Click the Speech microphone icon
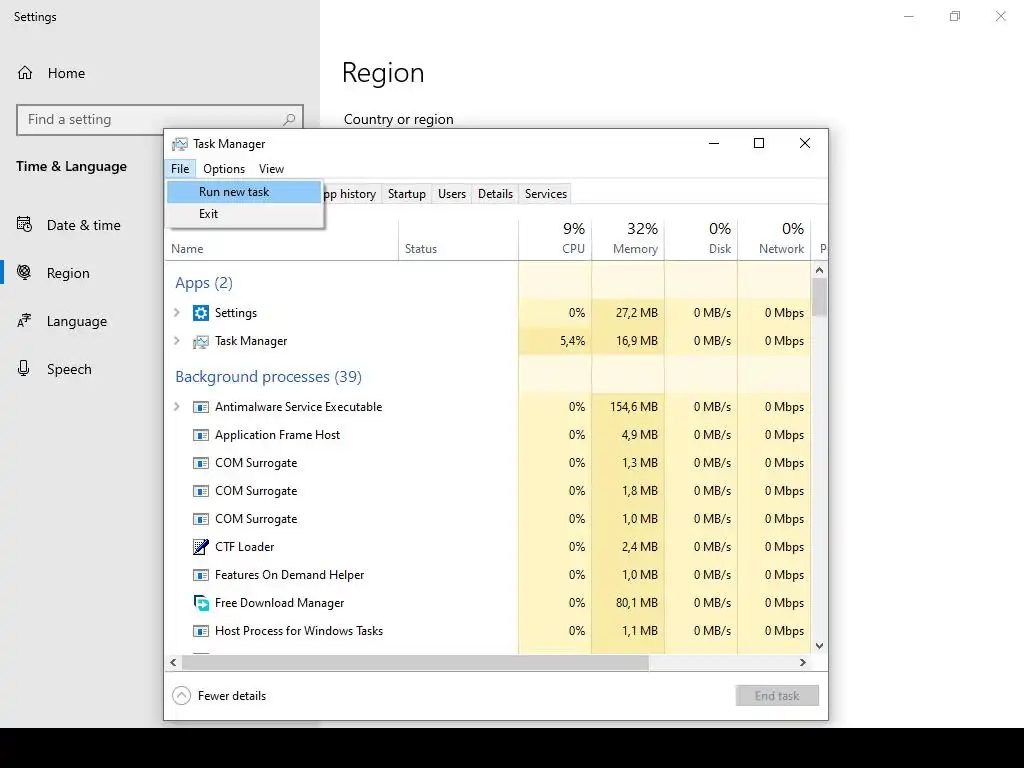This screenshot has height=768, width=1024. point(24,368)
